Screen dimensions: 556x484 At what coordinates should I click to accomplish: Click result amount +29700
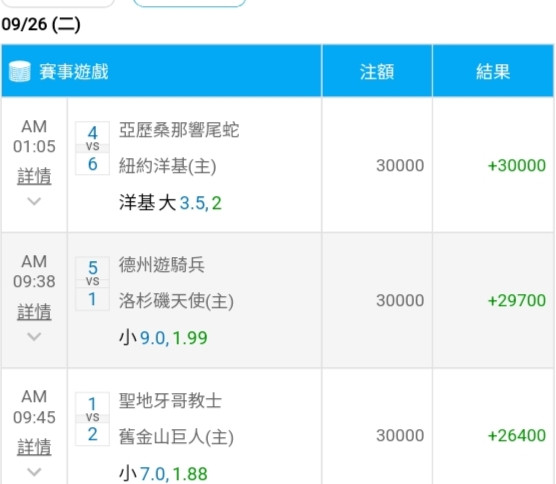coord(517,301)
